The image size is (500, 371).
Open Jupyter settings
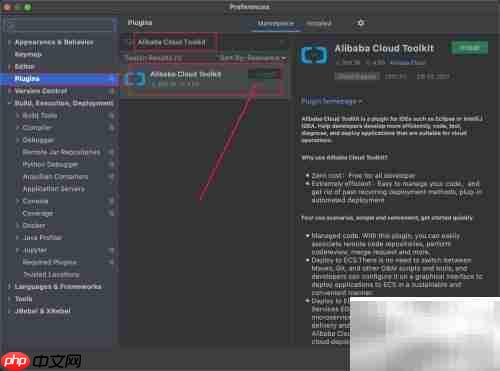(x=35, y=250)
